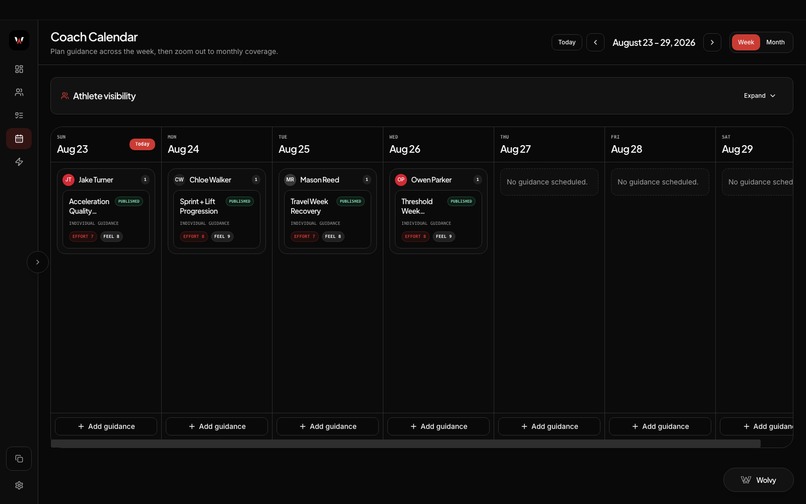Screen dimensions: 806x504
Task: Click count badge beside Chloe Walker
Action: click(x=256, y=179)
